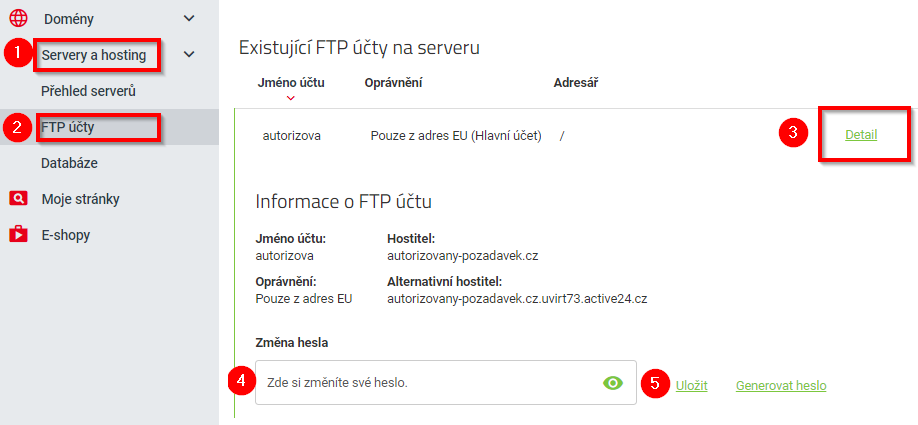Click the E-shopy red bag icon
This screenshot has height=425, width=918.
pyautogui.click(x=18, y=235)
